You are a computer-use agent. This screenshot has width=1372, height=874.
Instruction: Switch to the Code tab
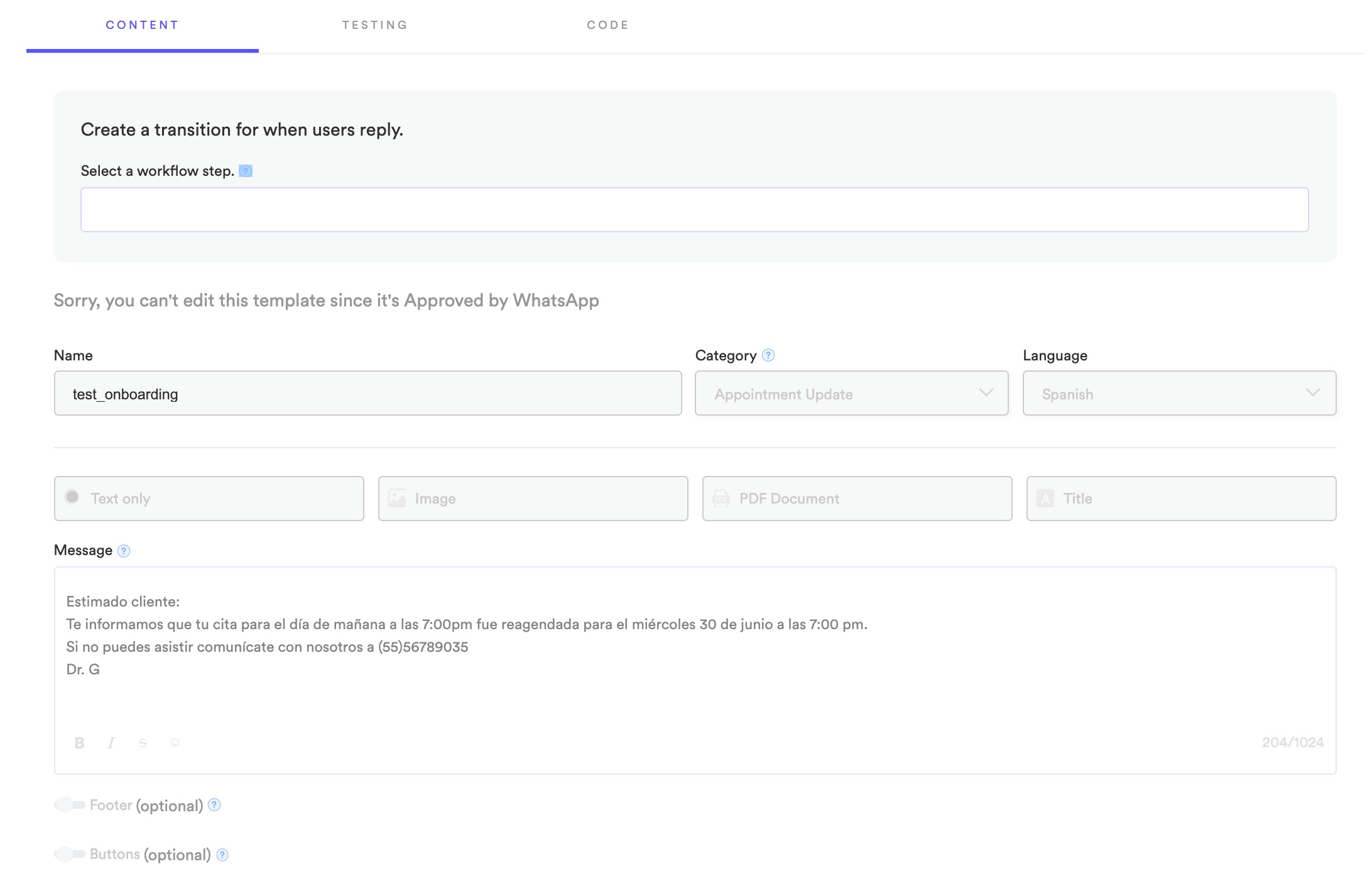[607, 25]
